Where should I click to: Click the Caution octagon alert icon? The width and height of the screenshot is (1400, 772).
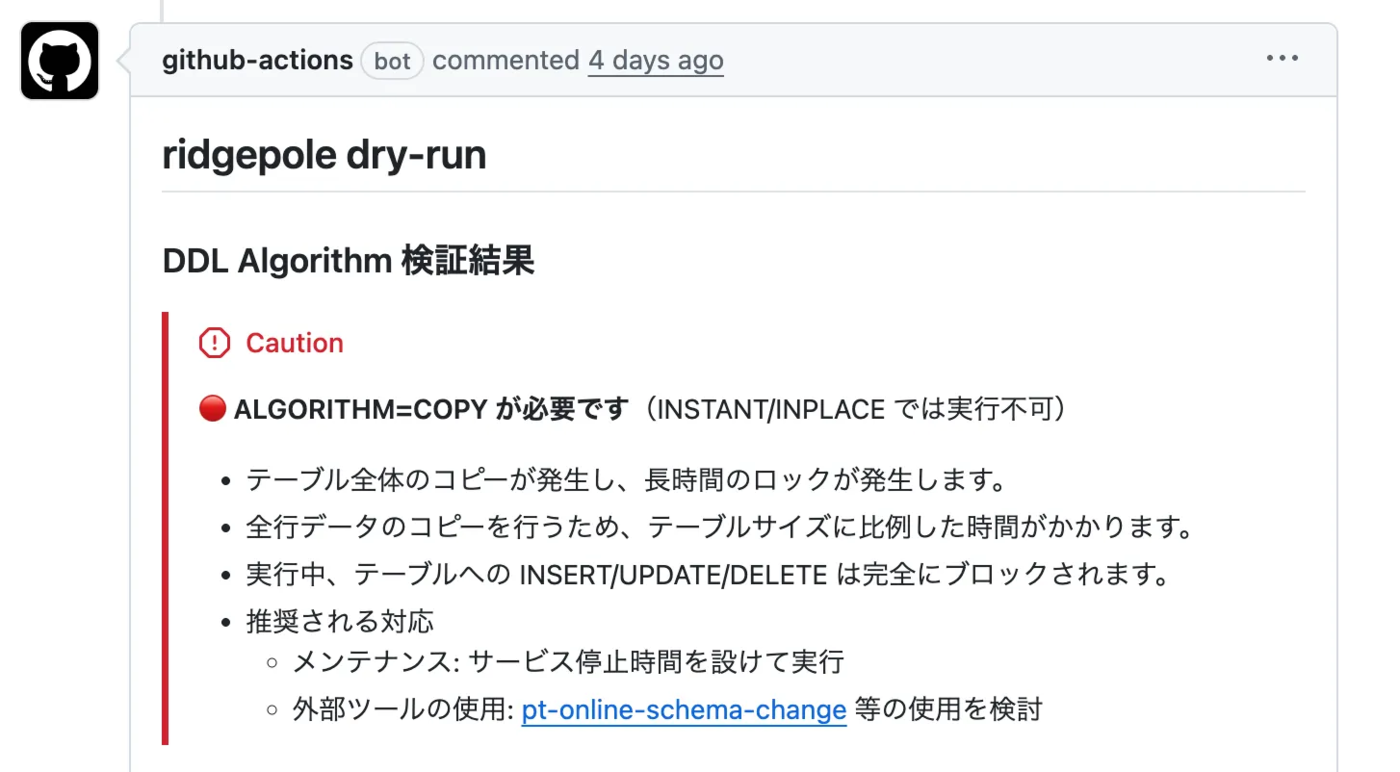tap(214, 343)
